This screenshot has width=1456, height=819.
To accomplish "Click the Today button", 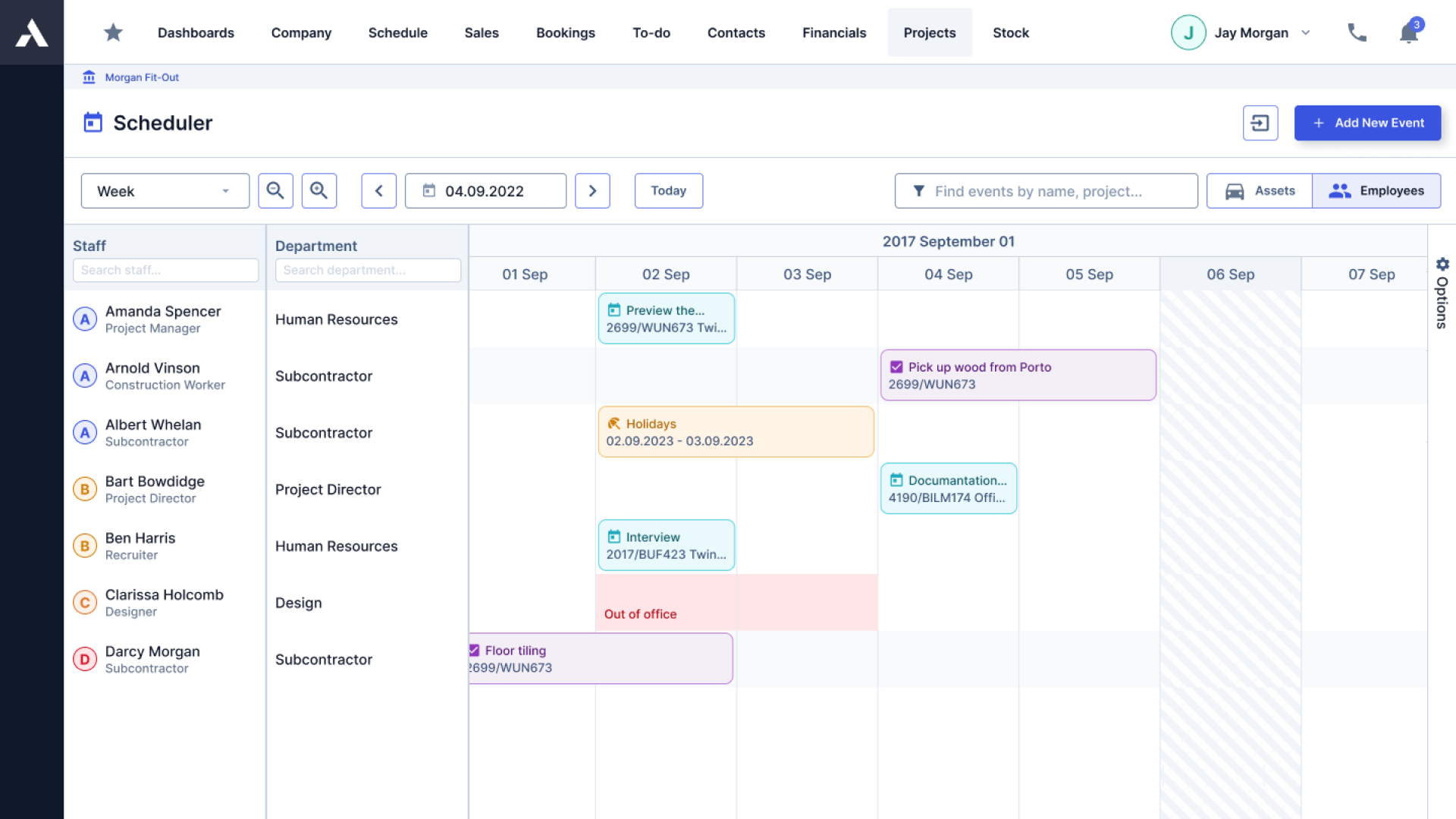I will 668,191.
